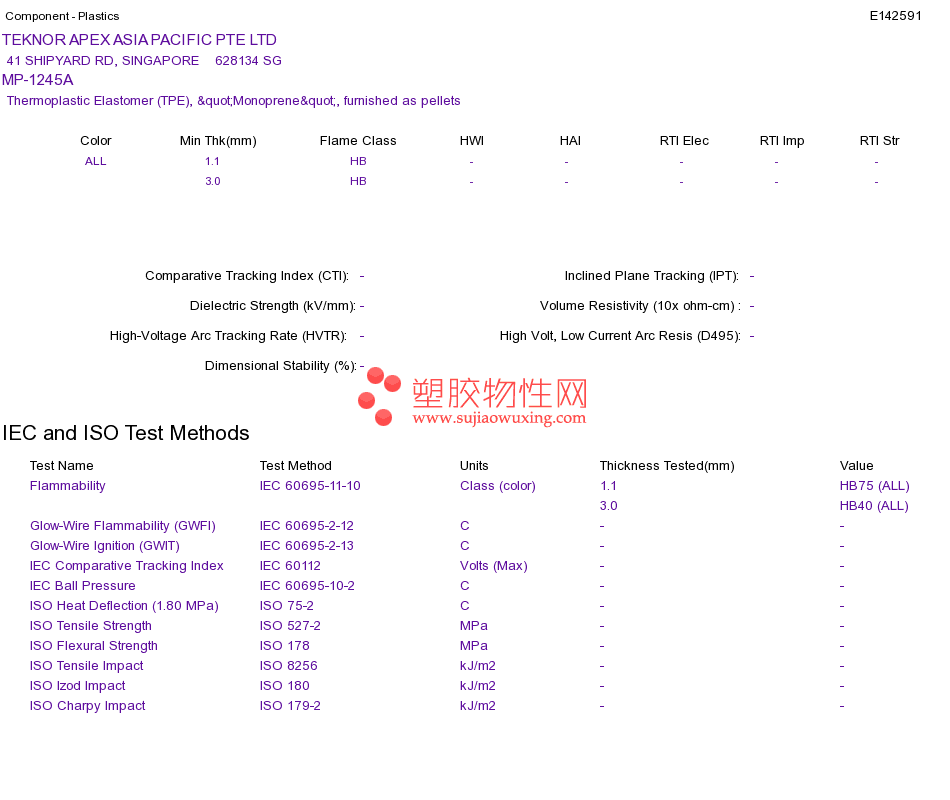Click the www.sujiaowuxing.com watermark URL
The image size is (950, 800).
click(499, 418)
